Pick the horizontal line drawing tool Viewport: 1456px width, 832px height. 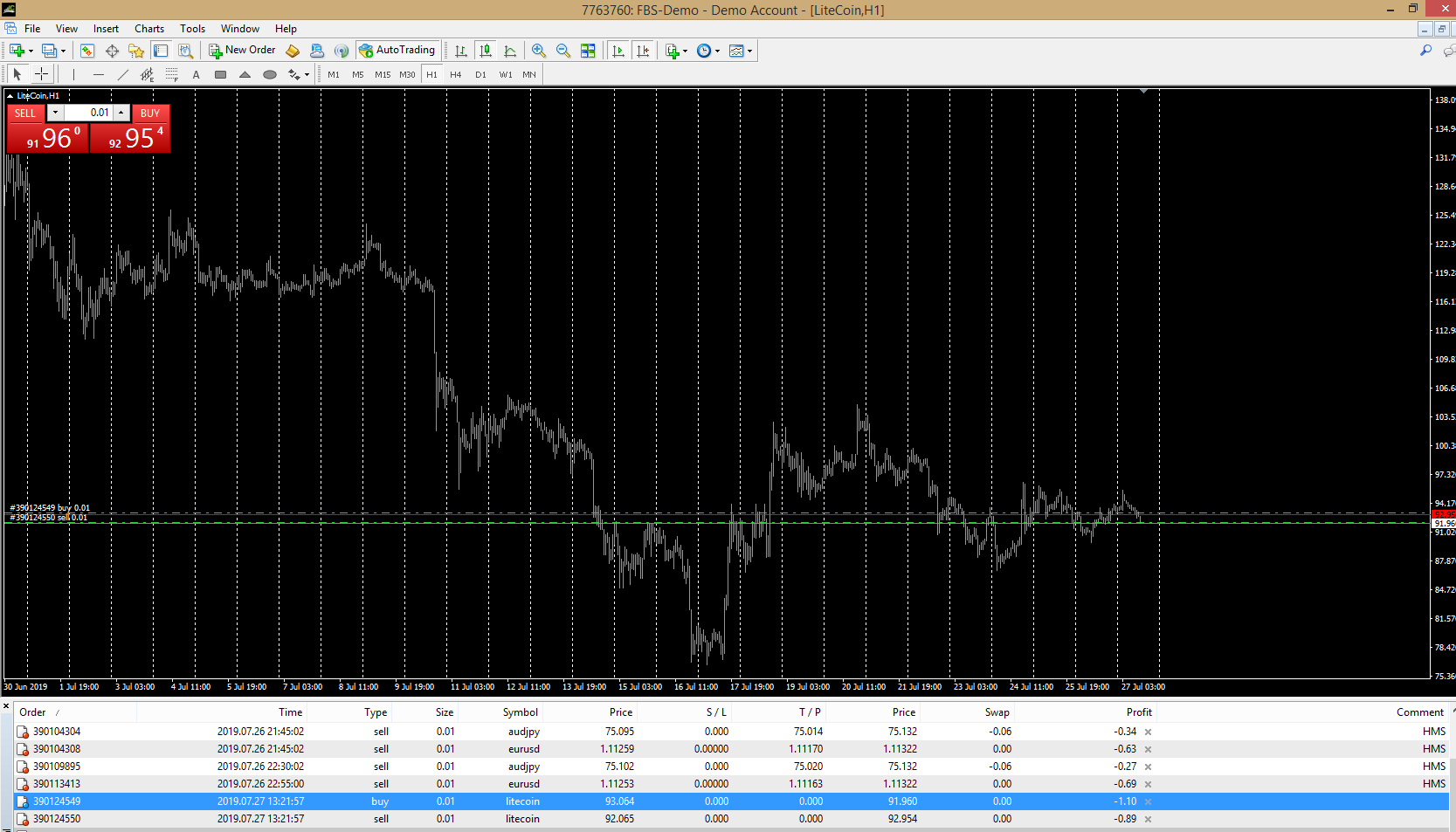click(99, 74)
